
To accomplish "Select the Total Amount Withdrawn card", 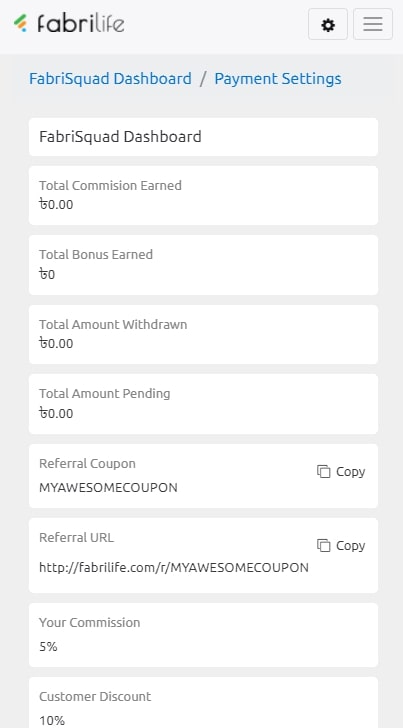I will point(203,334).
